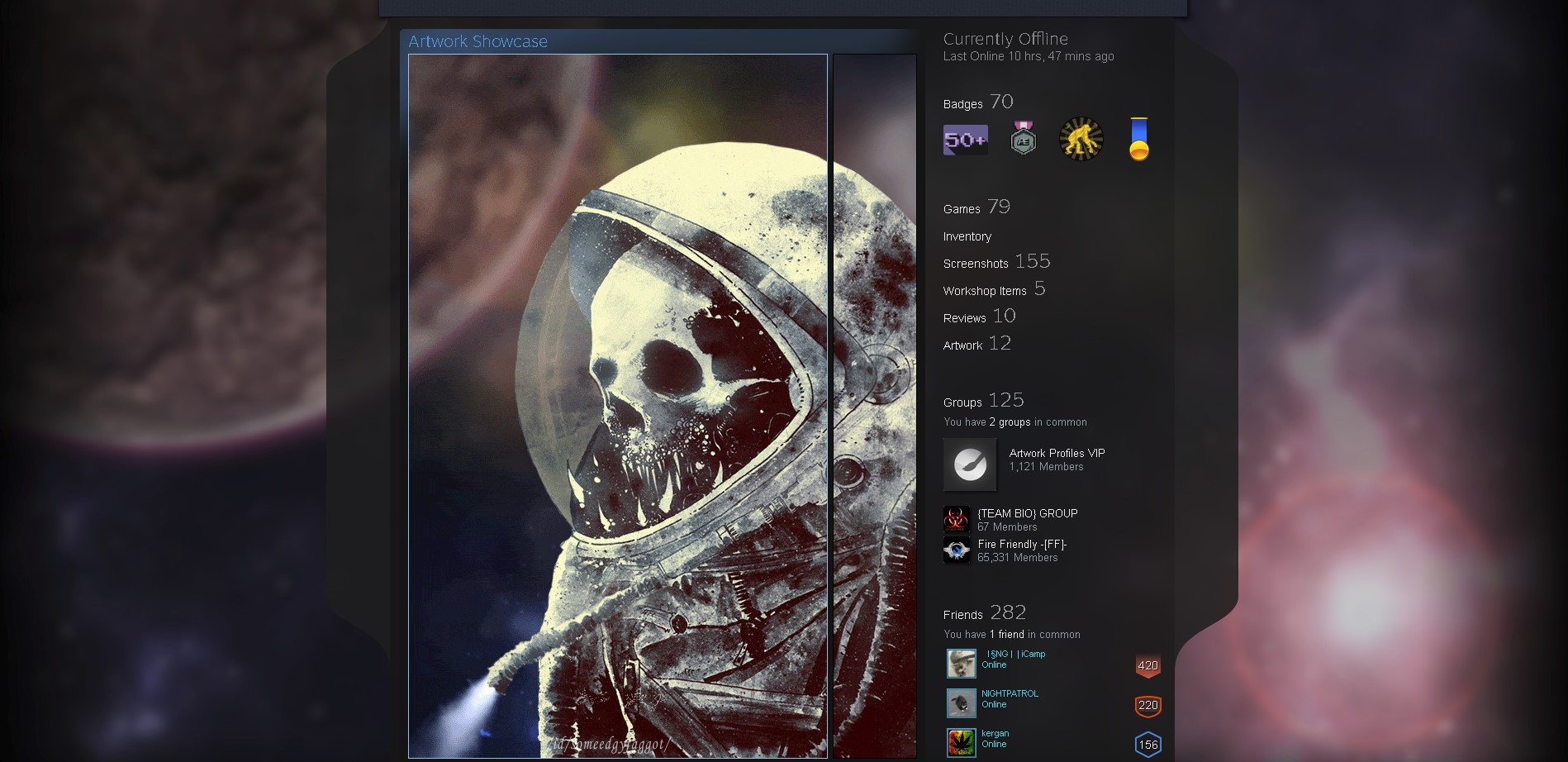The height and width of the screenshot is (762, 1568).
Task: Click the 1,121 Members text
Action: coord(1046,467)
